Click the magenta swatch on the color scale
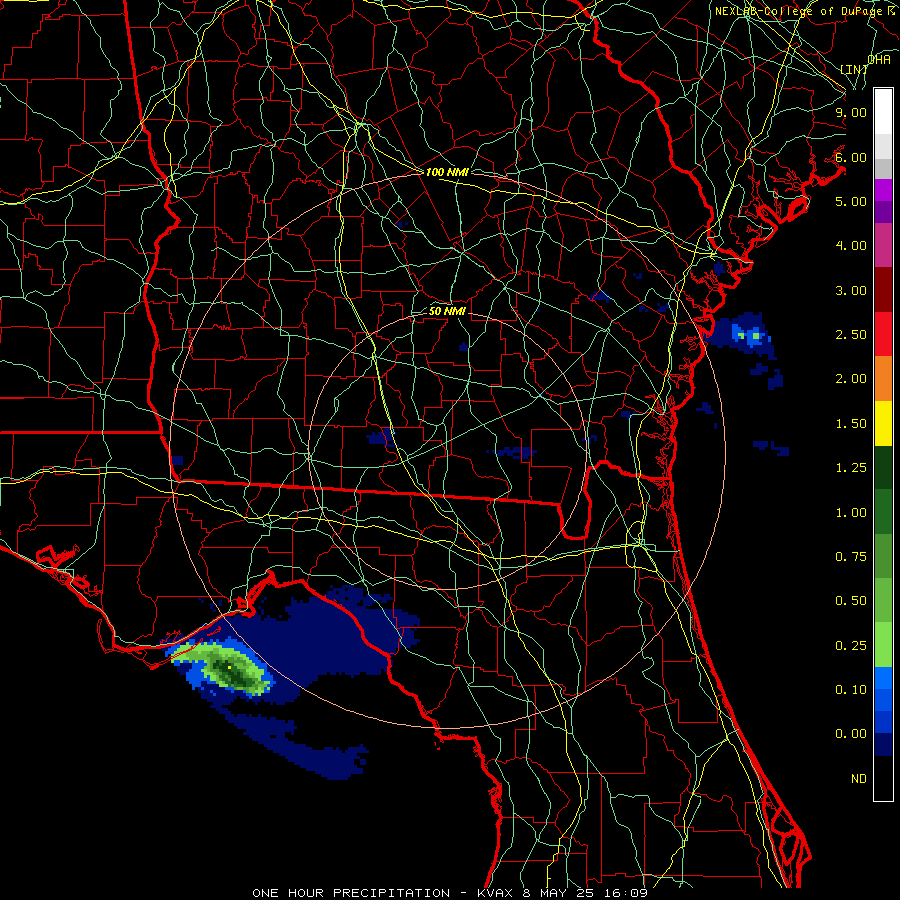 [883, 189]
